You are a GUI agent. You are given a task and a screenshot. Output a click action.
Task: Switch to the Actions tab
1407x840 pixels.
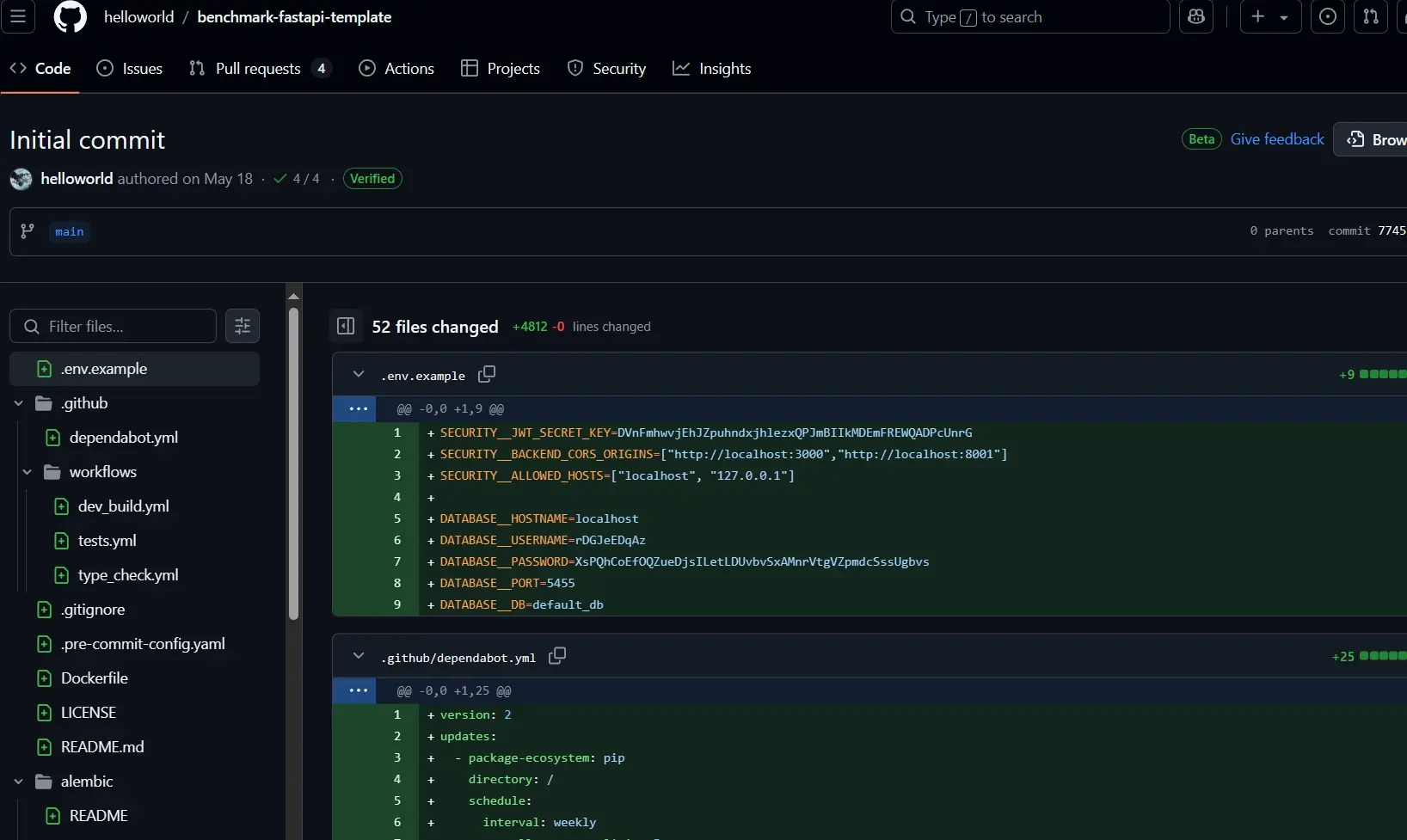(396, 69)
